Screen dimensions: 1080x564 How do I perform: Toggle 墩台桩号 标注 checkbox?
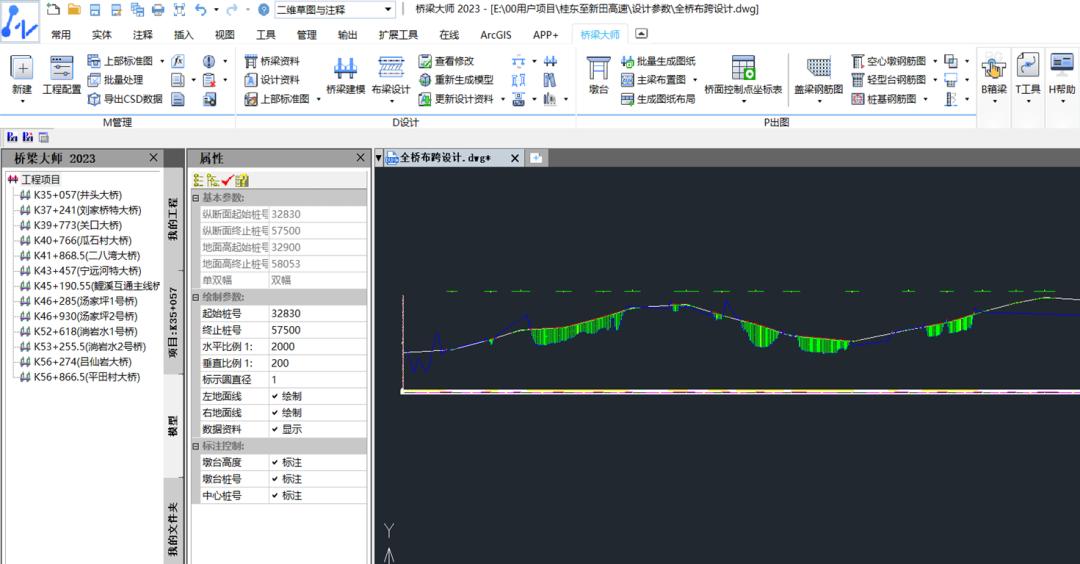(275, 479)
